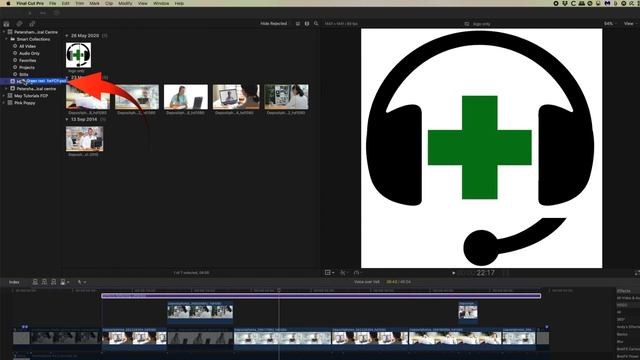Select the All Video smart collection
The image size is (640, 360).
tap(27, 46)
